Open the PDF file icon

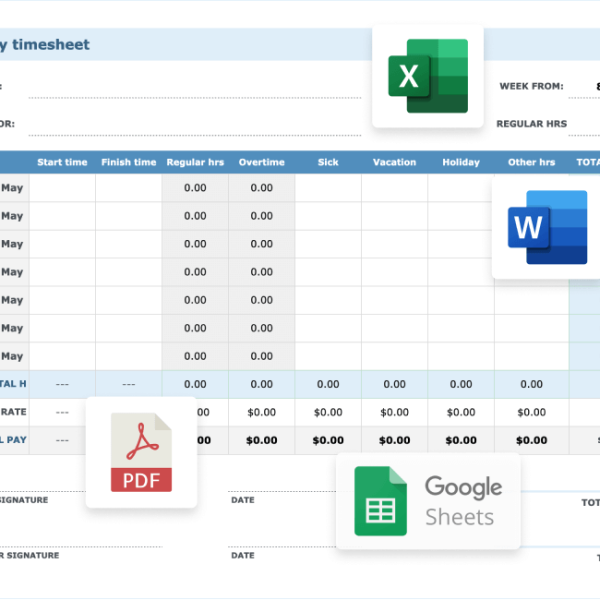(x=141, y=452)
